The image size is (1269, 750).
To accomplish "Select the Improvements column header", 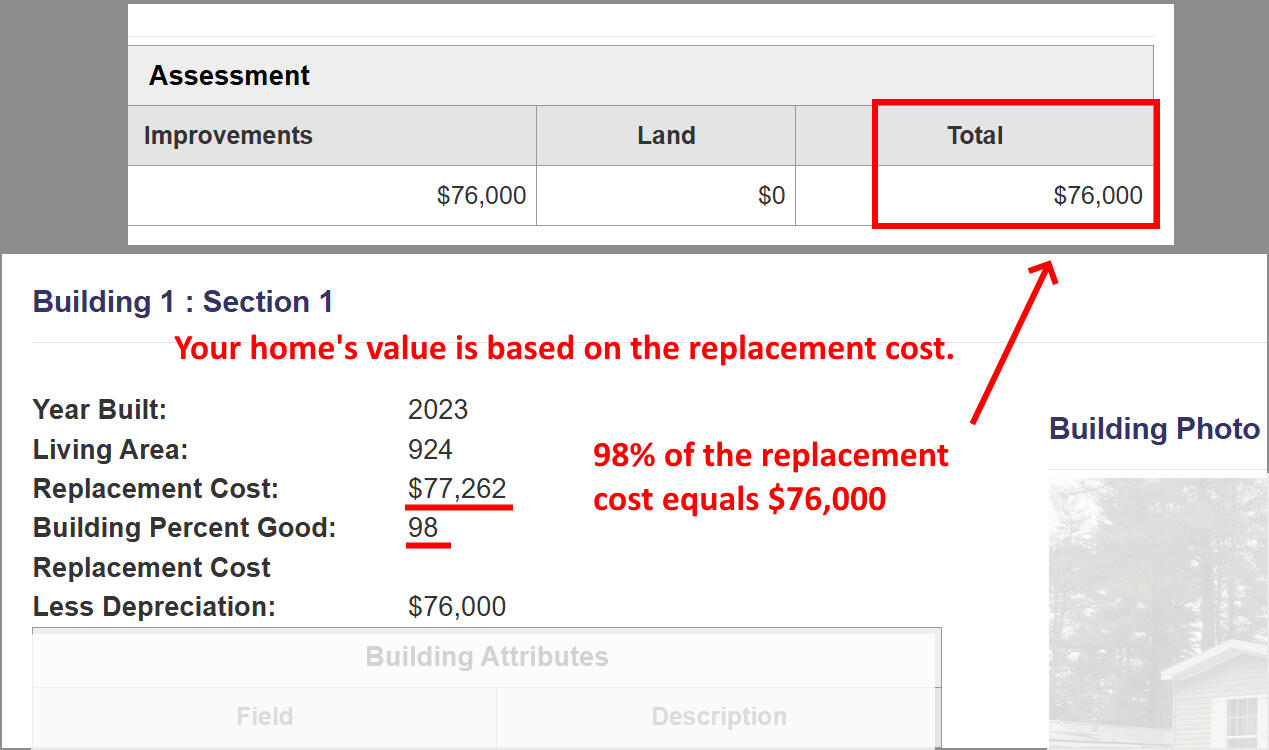I will tap(228, 136).
